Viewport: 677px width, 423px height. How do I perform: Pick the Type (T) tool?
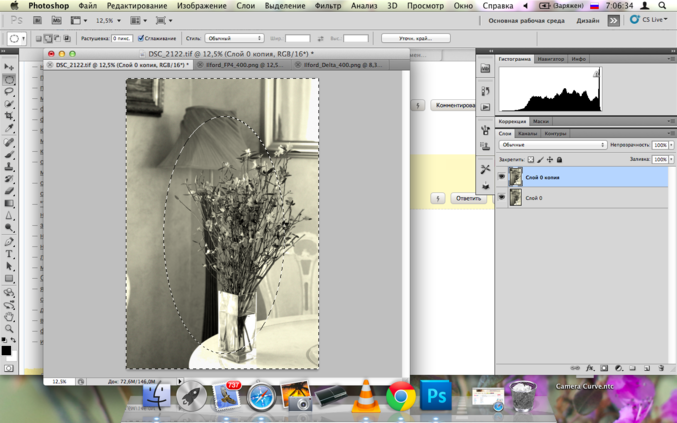click(10, 254)
